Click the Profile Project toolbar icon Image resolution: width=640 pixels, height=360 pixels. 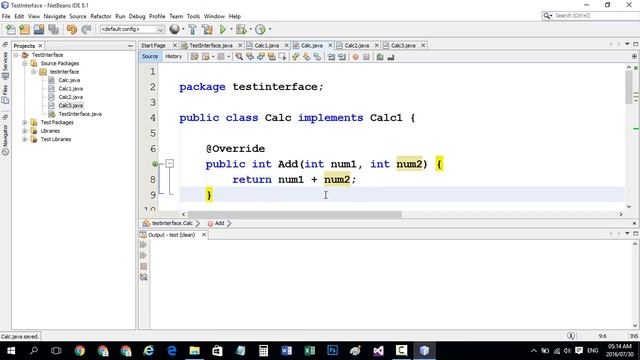[260, 29]
